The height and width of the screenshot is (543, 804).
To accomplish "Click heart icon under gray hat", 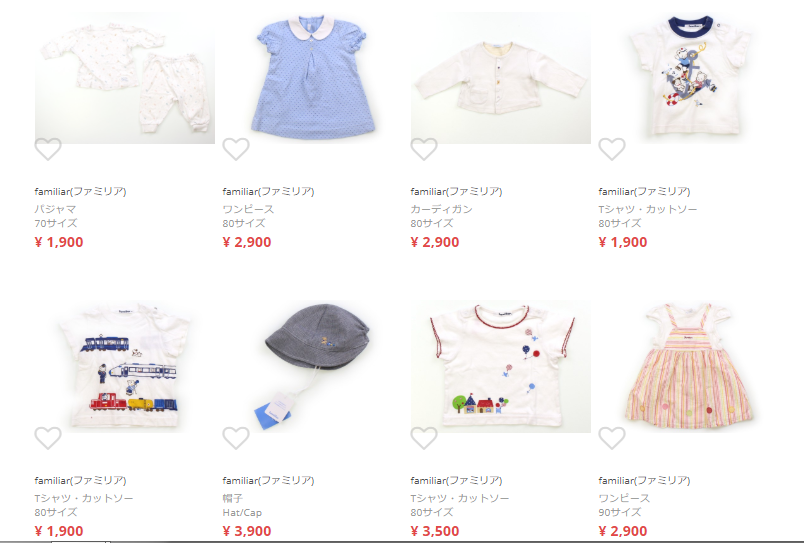I will [236, 438].
